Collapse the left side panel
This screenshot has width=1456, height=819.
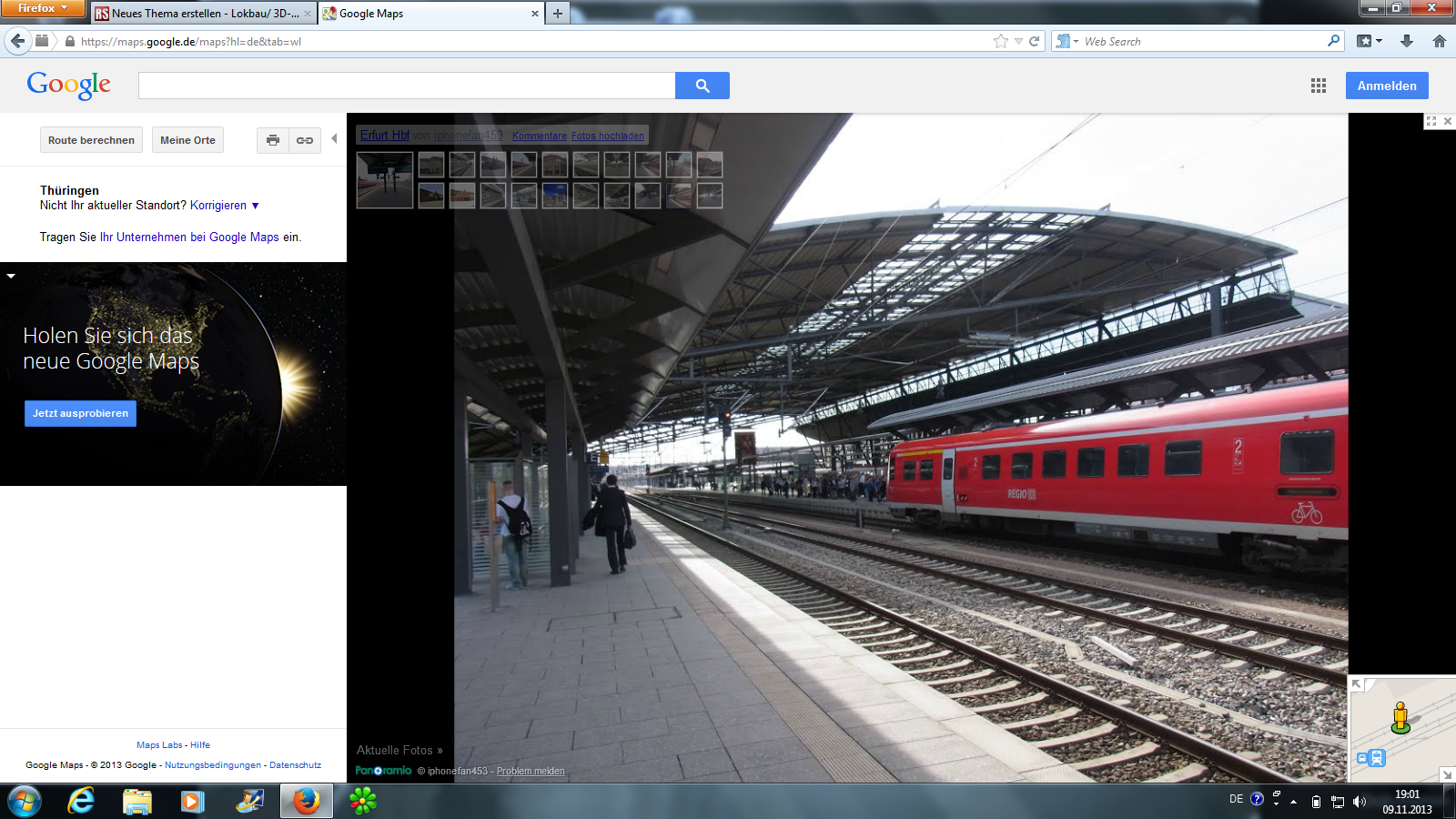click(334, 138)
